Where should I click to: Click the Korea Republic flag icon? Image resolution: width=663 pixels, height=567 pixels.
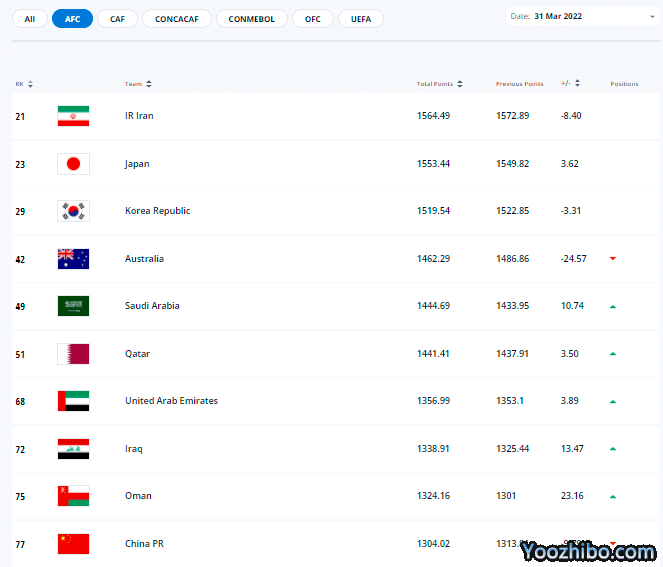click(x=73, y=211)
